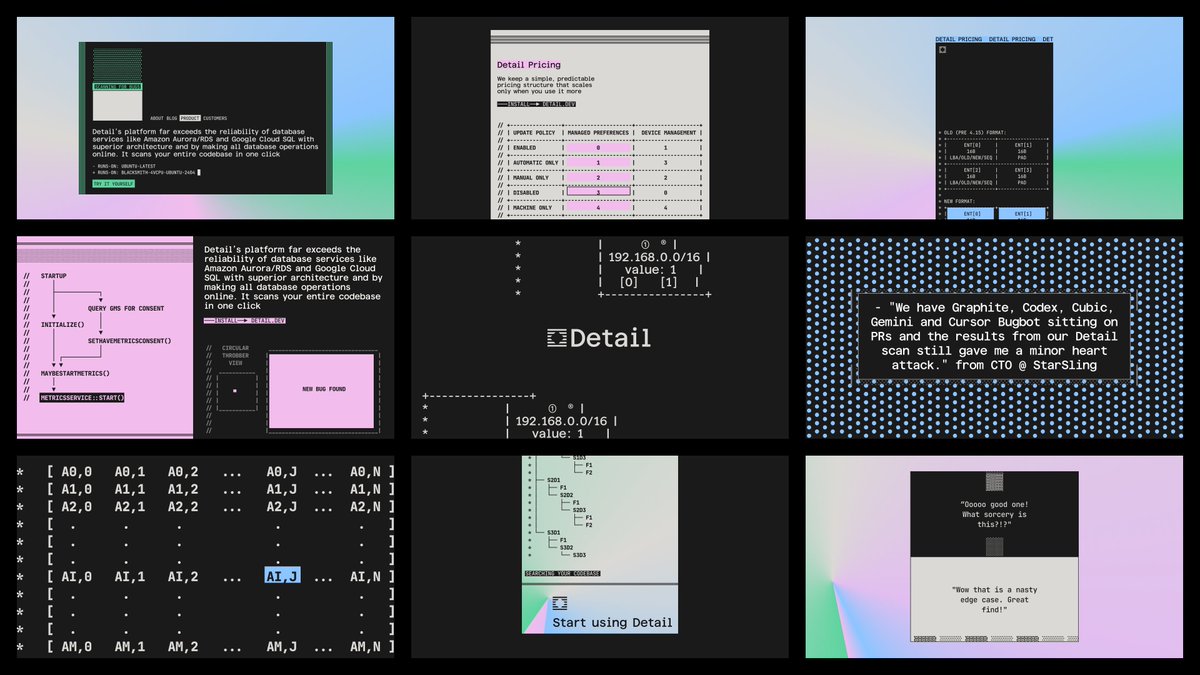
Task: Open the ABOUT nav item
Action: point(157,118)
